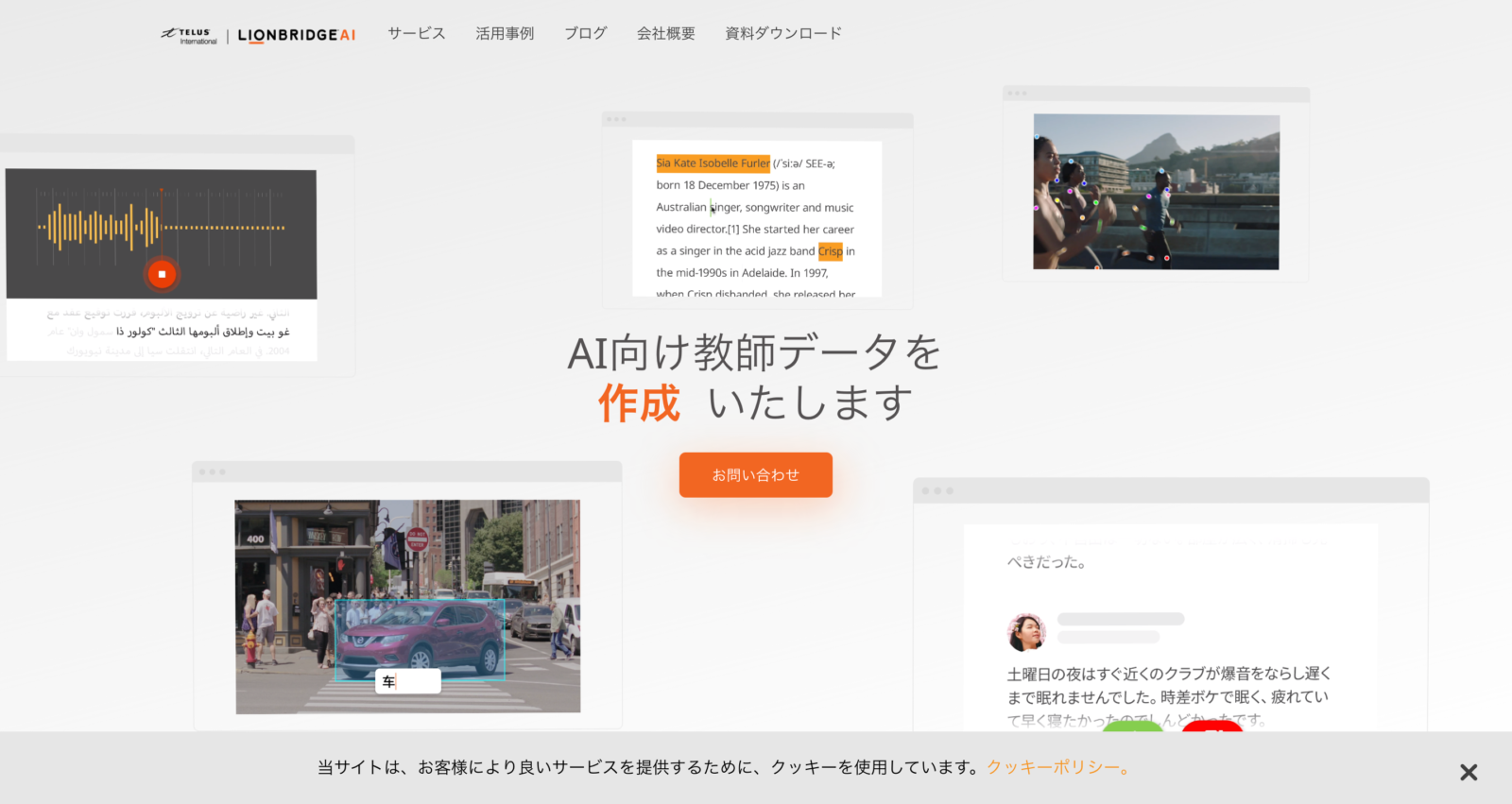Open the 活用事例 menu item

coord(505,33)
